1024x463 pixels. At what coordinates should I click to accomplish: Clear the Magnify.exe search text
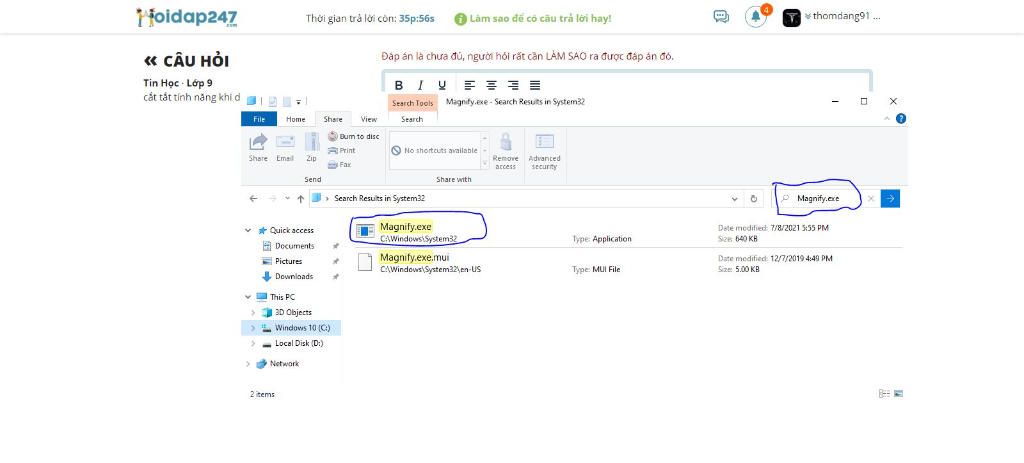point(871,199)
